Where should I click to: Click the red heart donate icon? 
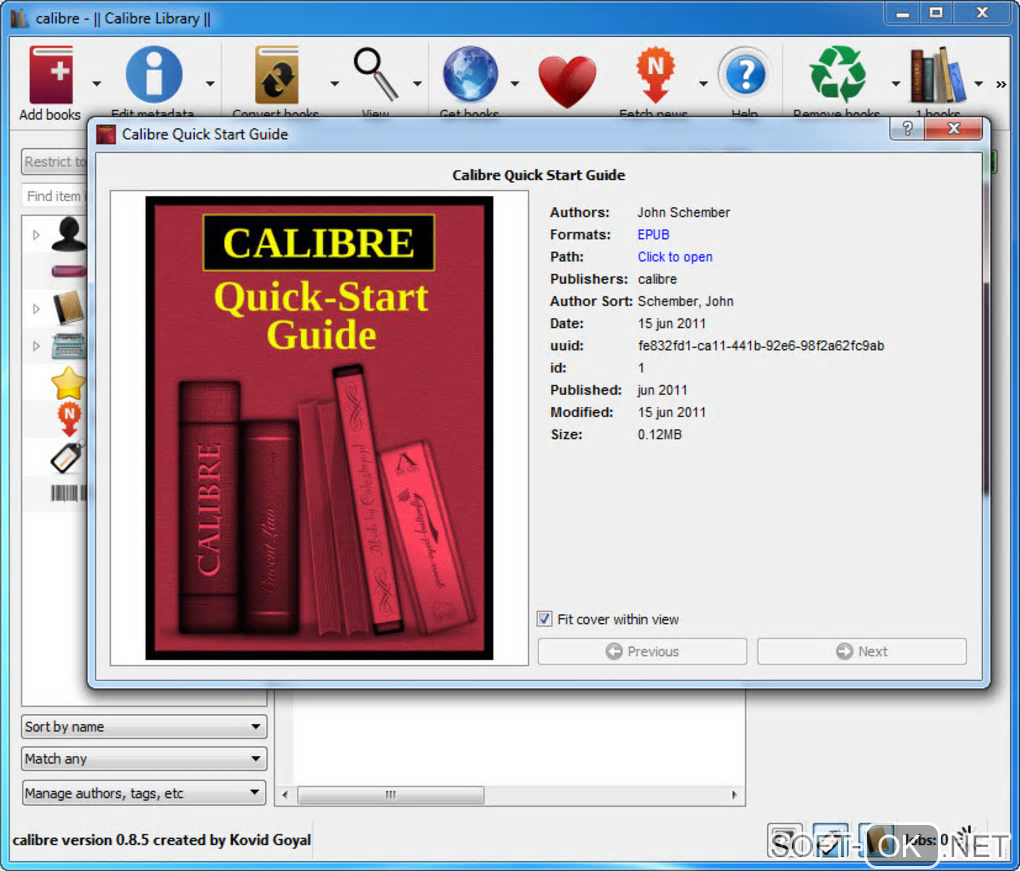567,81
